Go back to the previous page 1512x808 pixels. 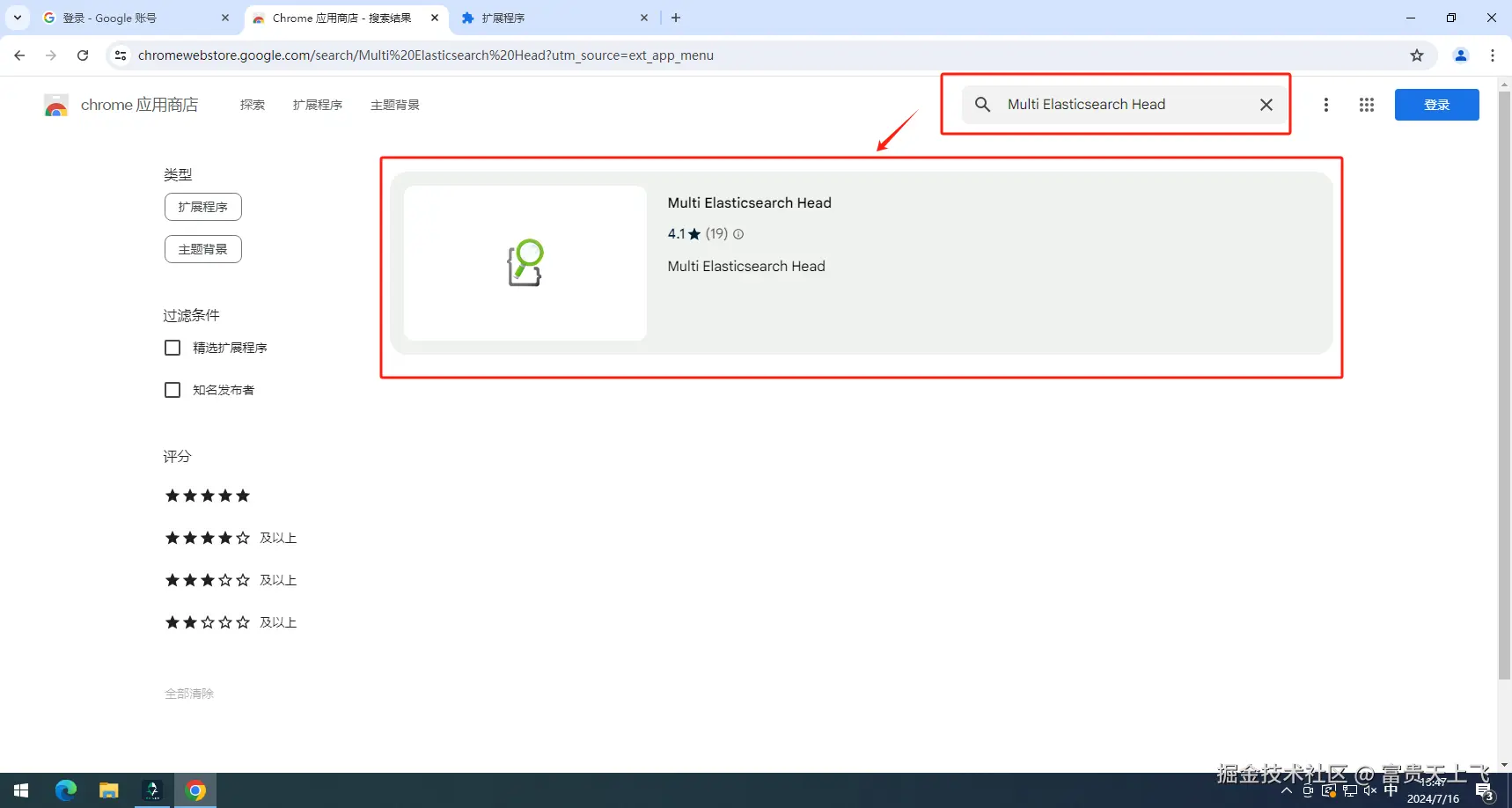(x=19, y=55)
